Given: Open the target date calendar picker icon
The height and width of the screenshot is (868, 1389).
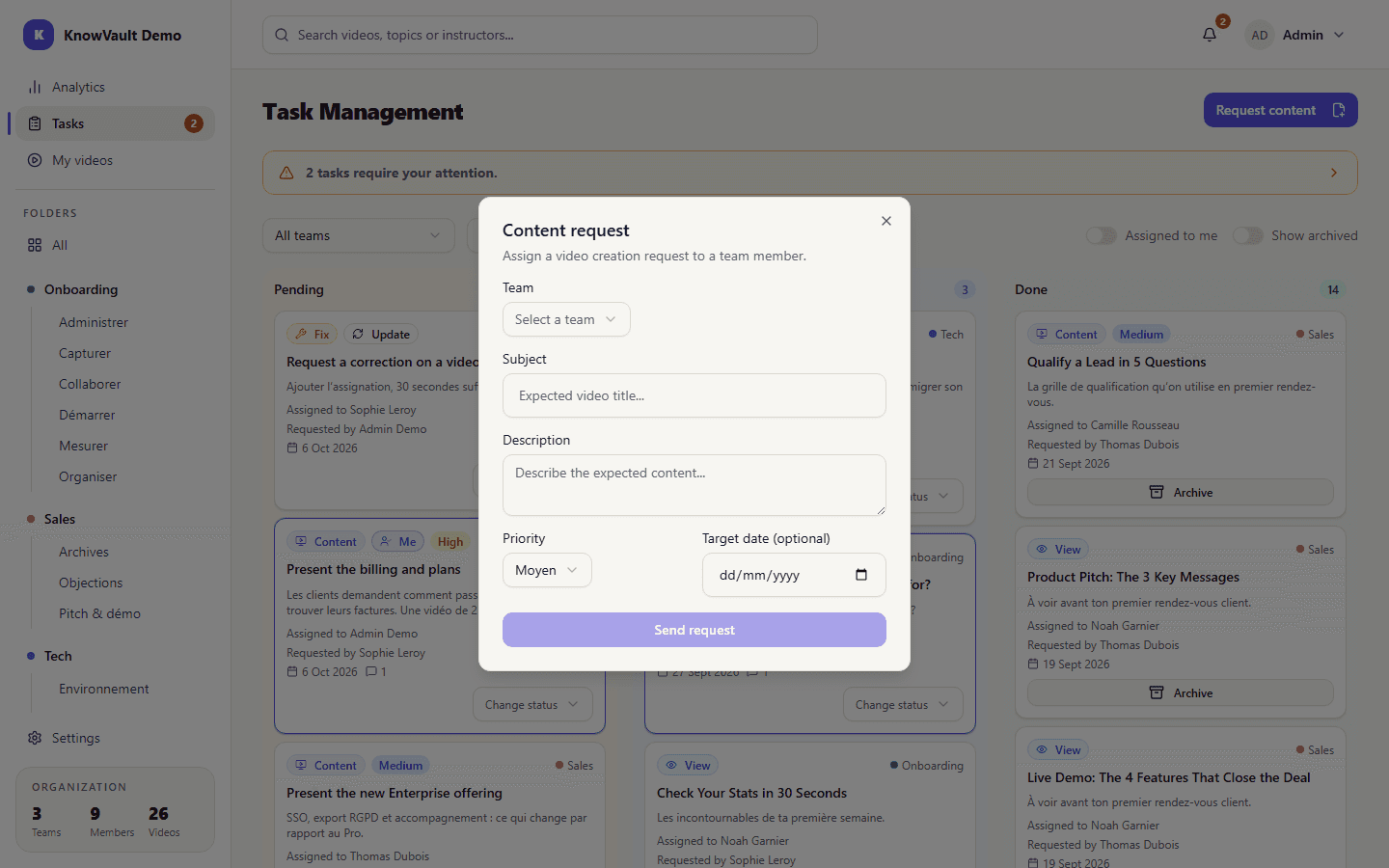Looking at the screenshot, I should pos(861,575).
